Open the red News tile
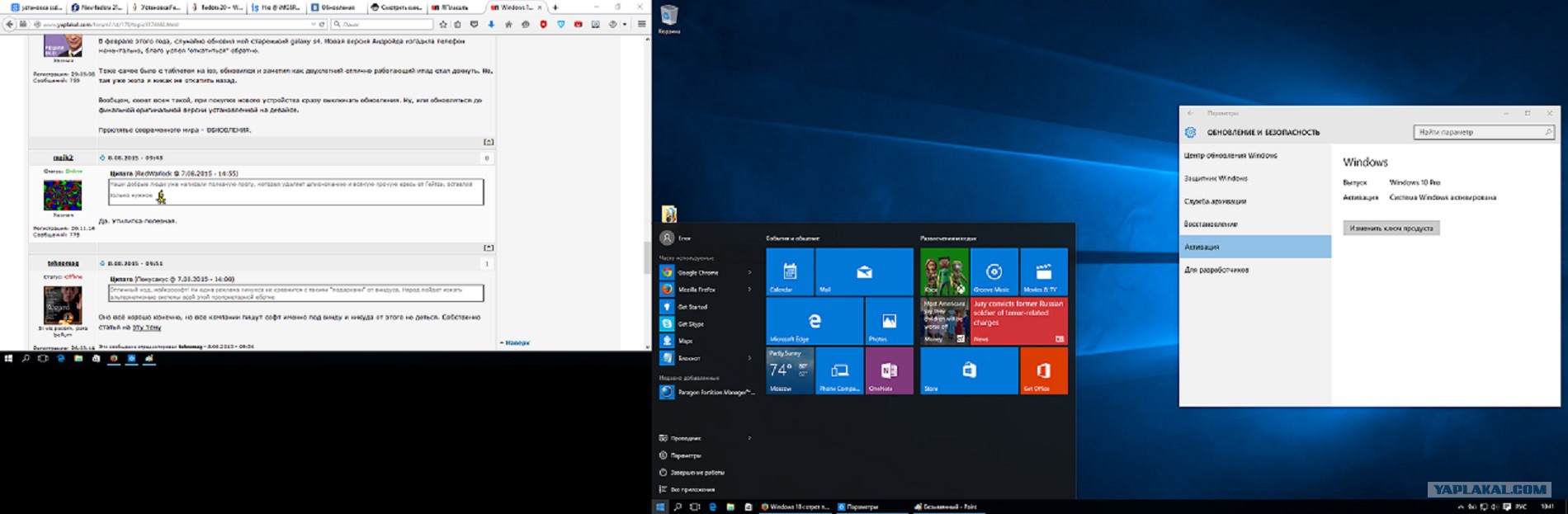Screen dimensions: 1568x514 [x=1018, y=321]
